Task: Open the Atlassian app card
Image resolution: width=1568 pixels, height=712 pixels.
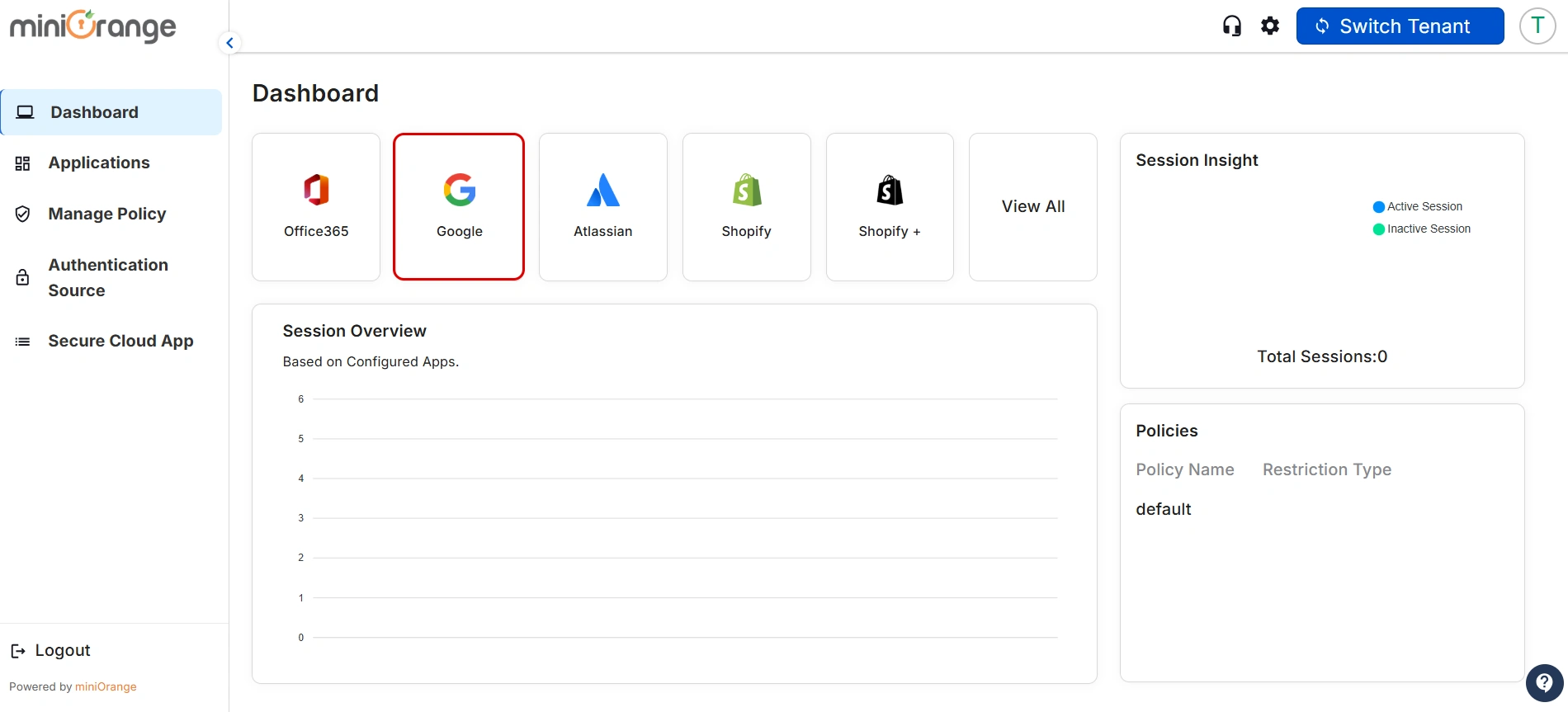Action: pyautogui.click(x=603, y=207)
